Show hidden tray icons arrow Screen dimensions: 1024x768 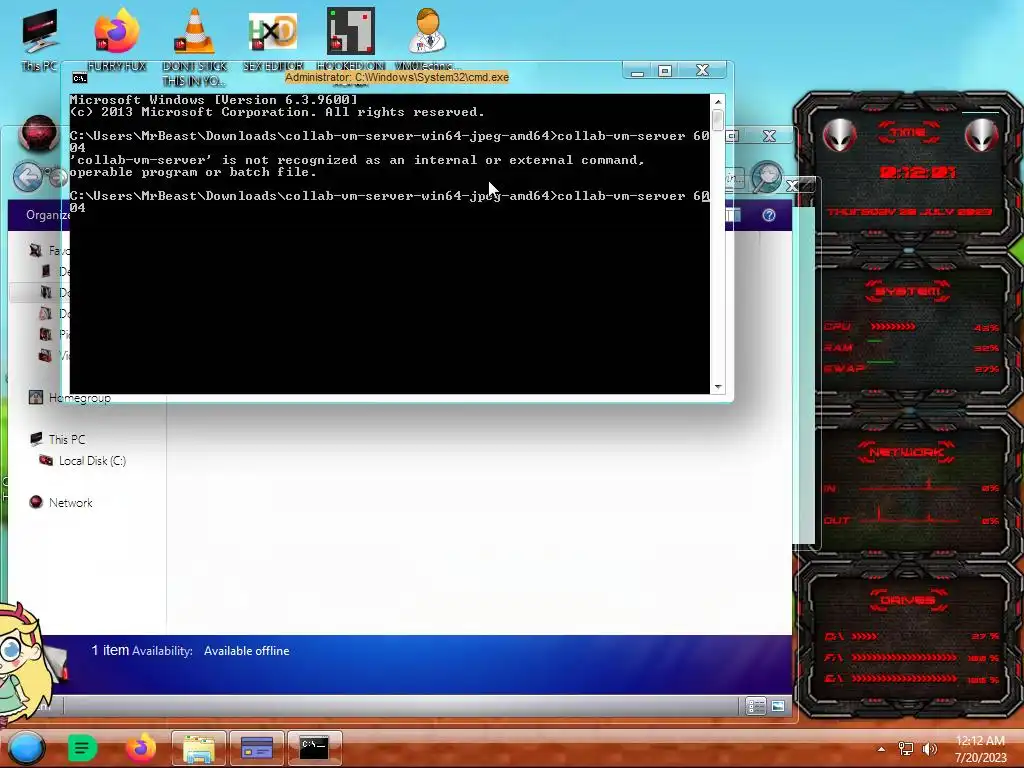tap(881, 749)
